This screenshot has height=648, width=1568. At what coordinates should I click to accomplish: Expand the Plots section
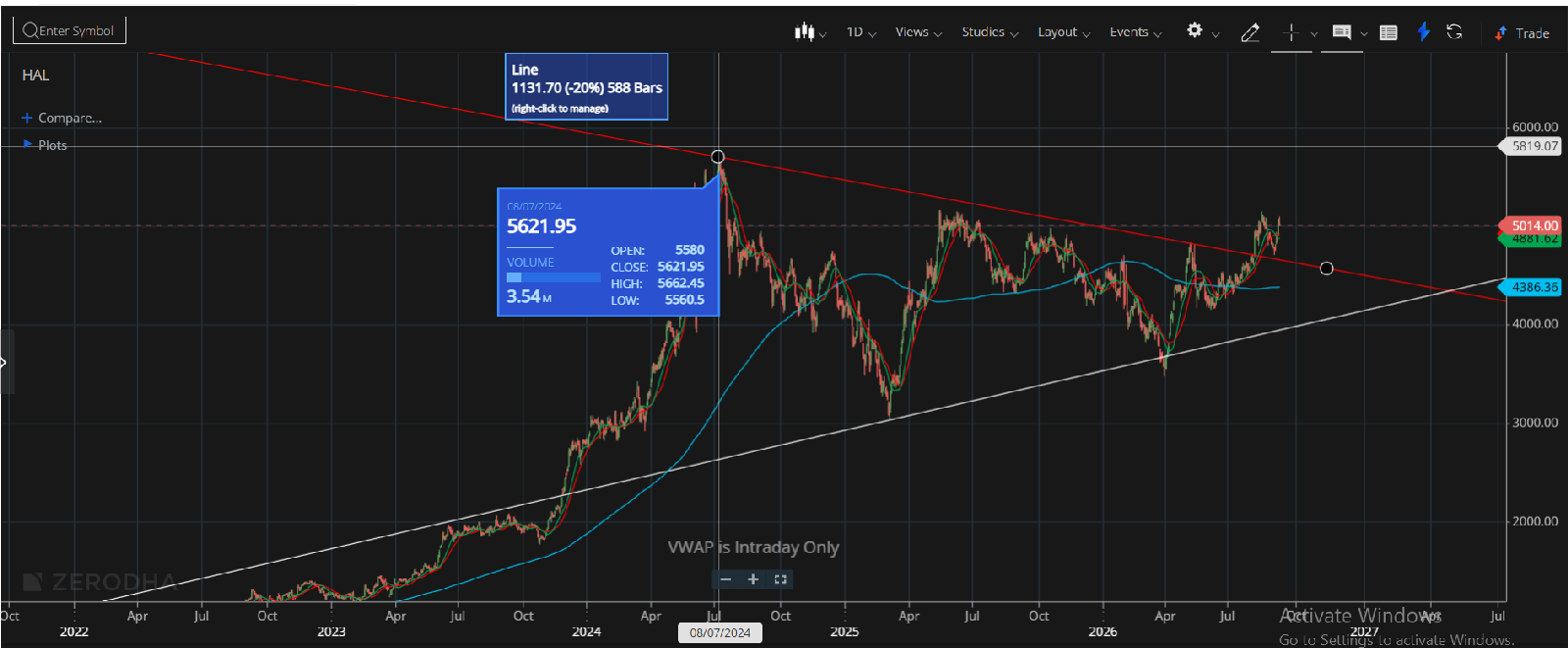pos(45,145)
